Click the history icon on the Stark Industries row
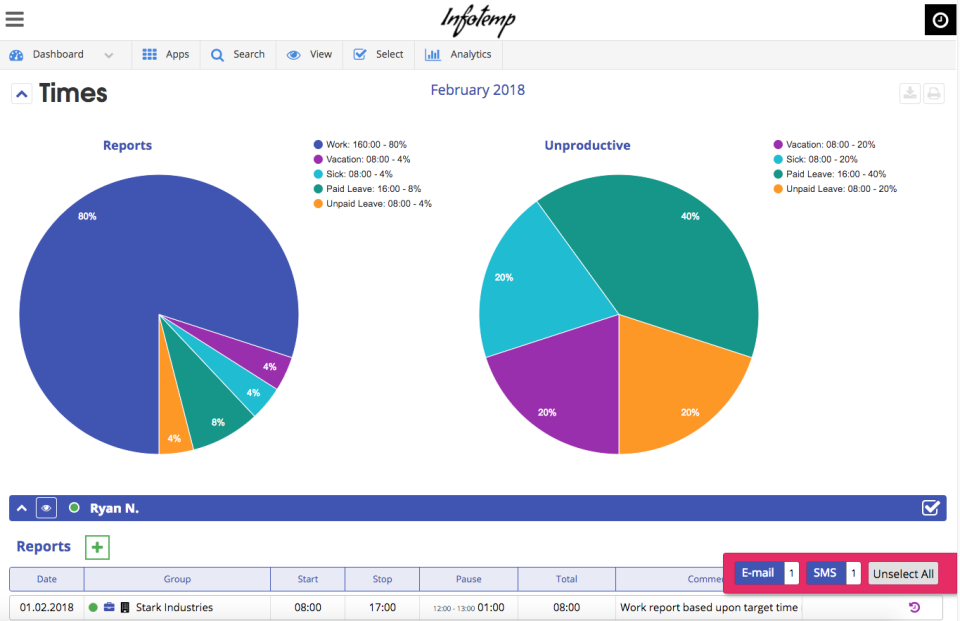 point(913,607)
